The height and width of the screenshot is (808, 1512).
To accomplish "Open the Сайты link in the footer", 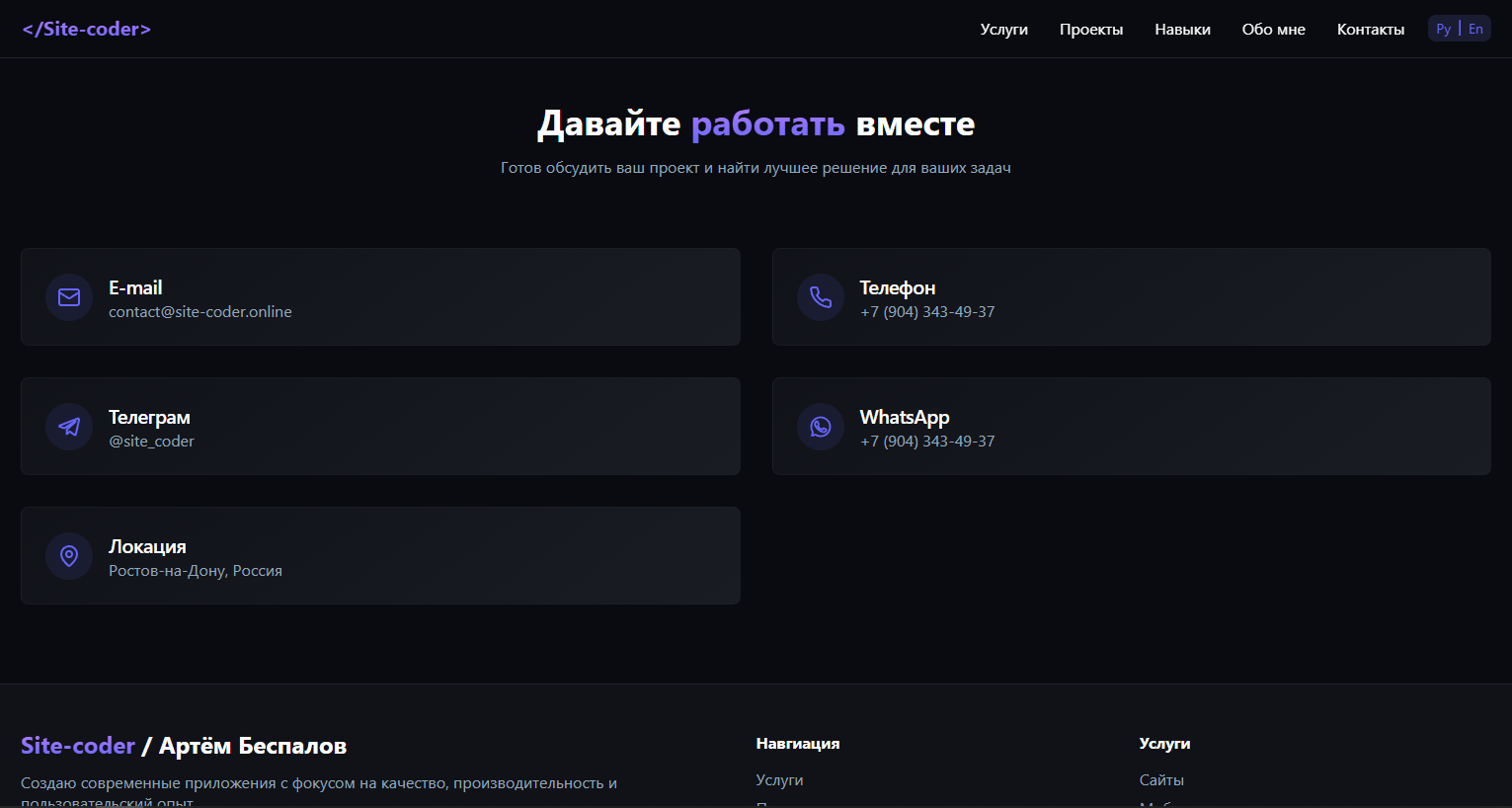I will [x=1161, y=780].
